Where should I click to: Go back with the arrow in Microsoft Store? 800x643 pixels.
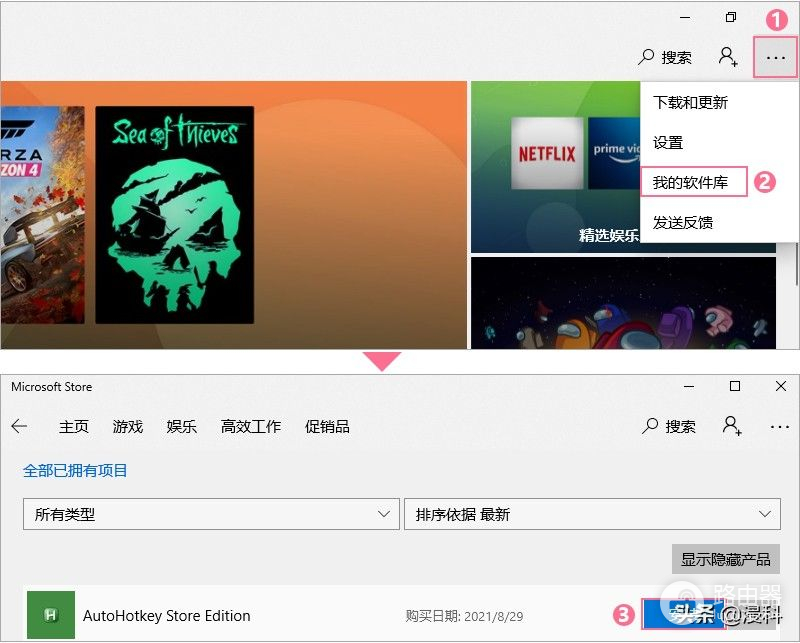coord(19,426)
